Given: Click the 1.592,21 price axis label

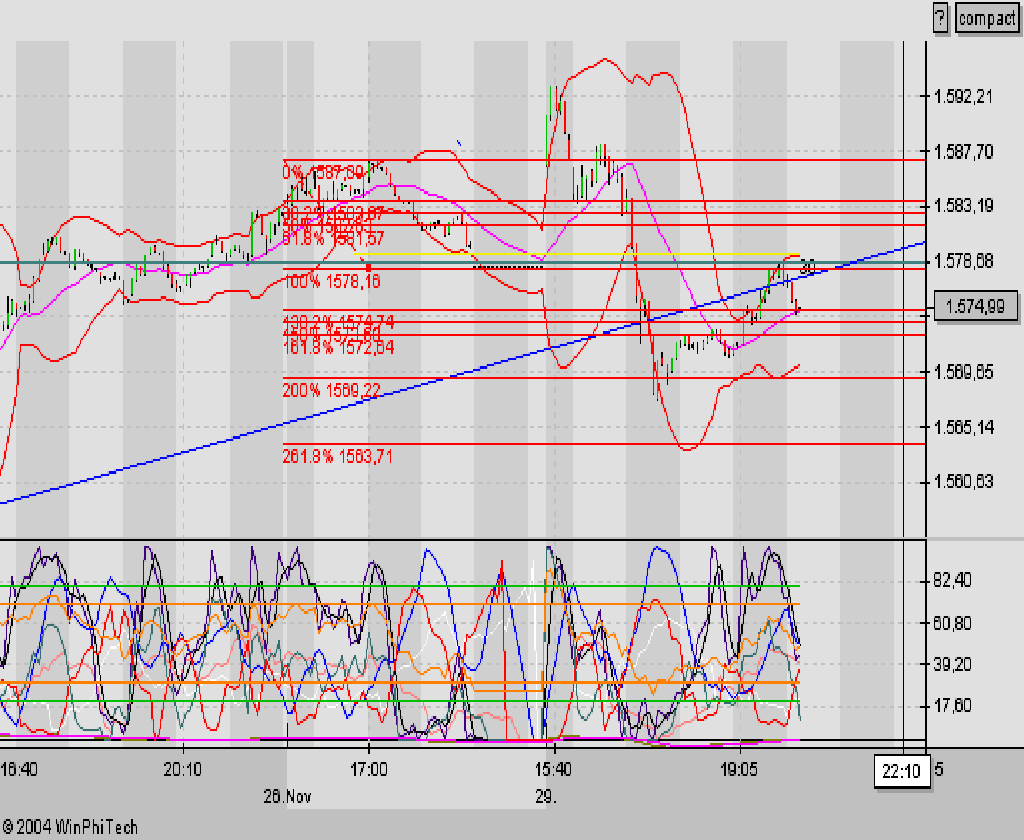Looking at the screenshot, I should click(x=964, y=97).
